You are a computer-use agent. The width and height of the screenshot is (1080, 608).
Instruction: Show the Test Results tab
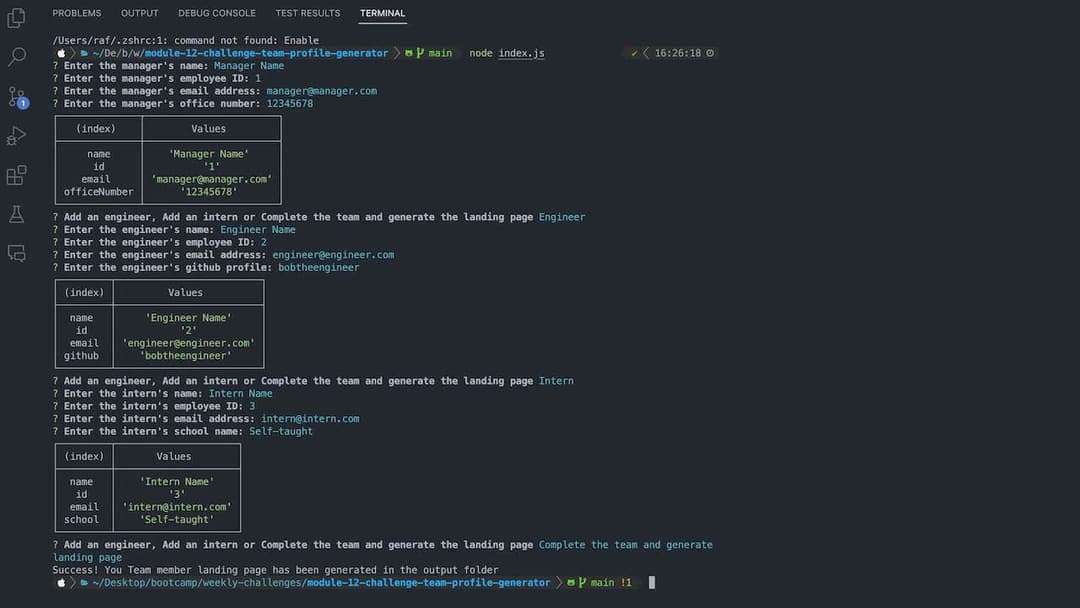pos(308,13)
